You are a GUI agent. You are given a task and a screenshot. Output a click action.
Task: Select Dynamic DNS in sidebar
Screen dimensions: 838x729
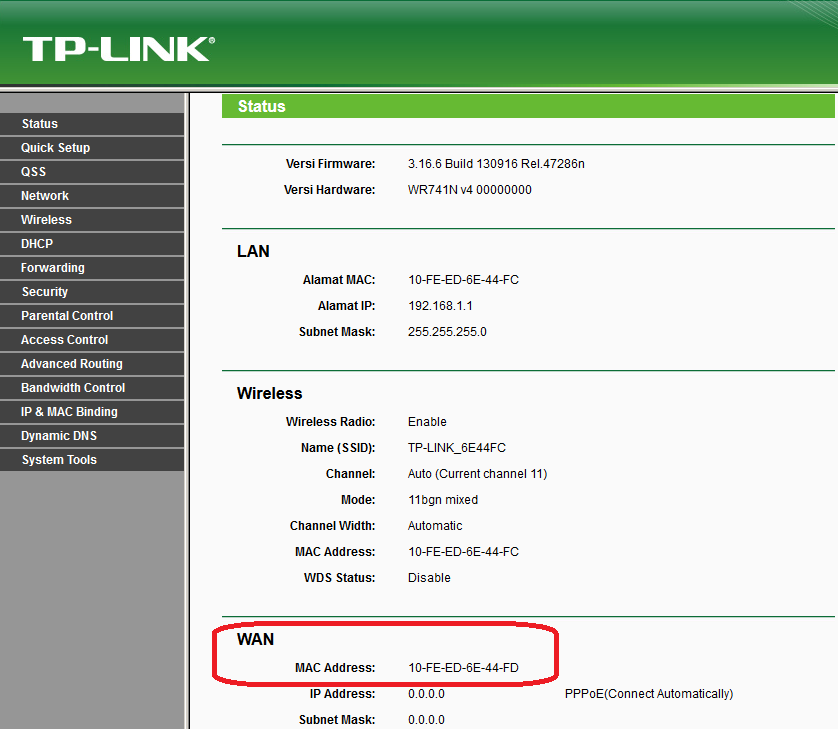[x=92, y=436]
